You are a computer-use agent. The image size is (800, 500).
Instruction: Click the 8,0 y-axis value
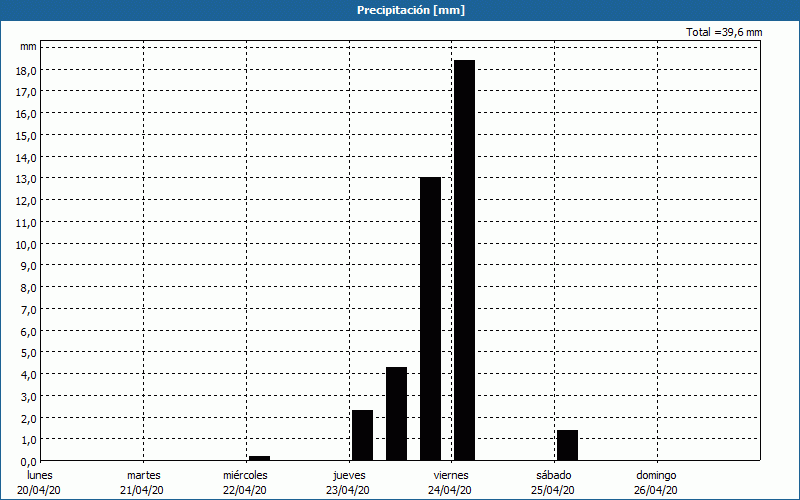[x=29, y=288]
